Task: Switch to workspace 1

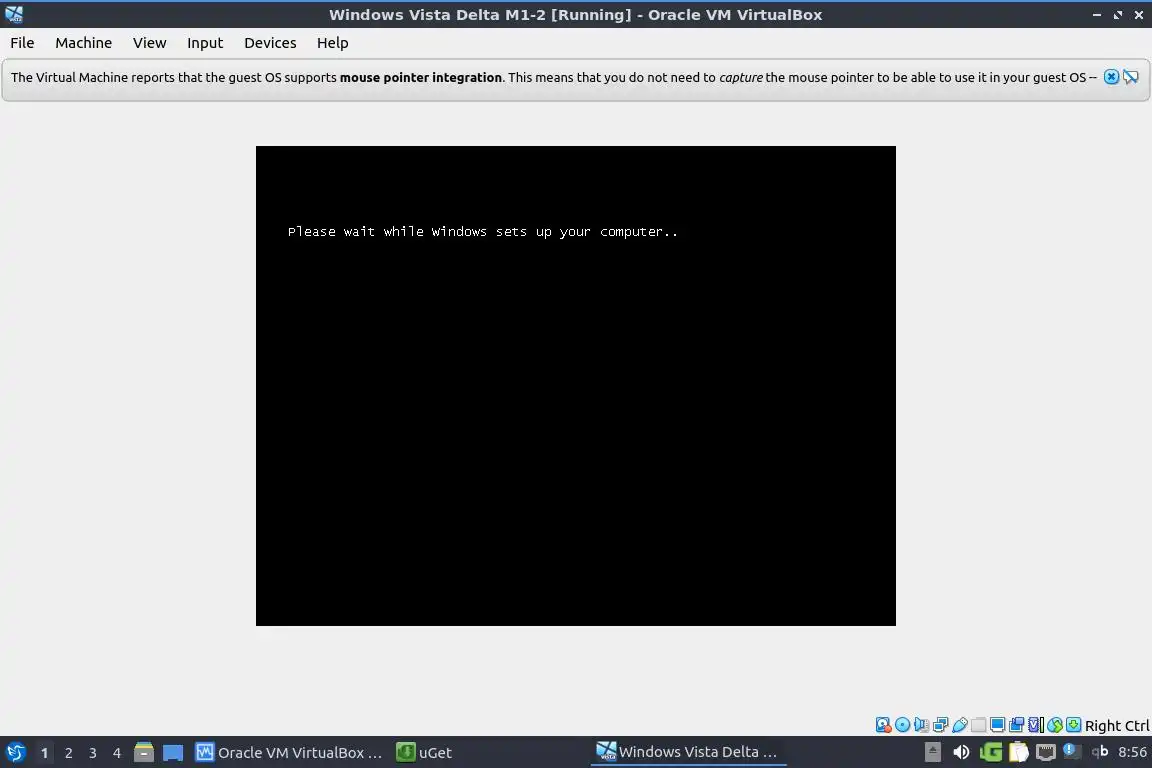Action: pyautogui.click(x=44, y=753)
